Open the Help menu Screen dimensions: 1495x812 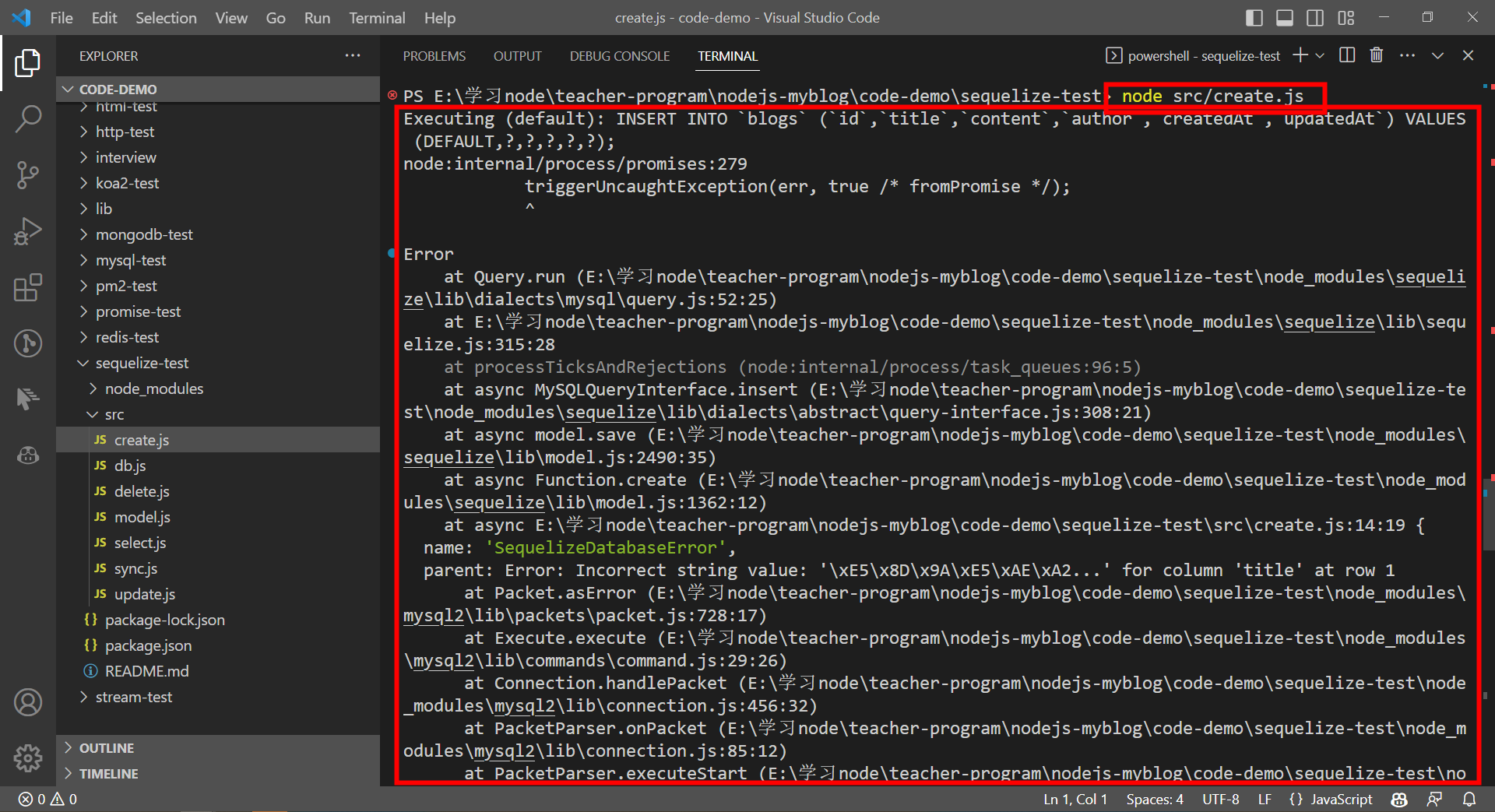tap(440, 18)
